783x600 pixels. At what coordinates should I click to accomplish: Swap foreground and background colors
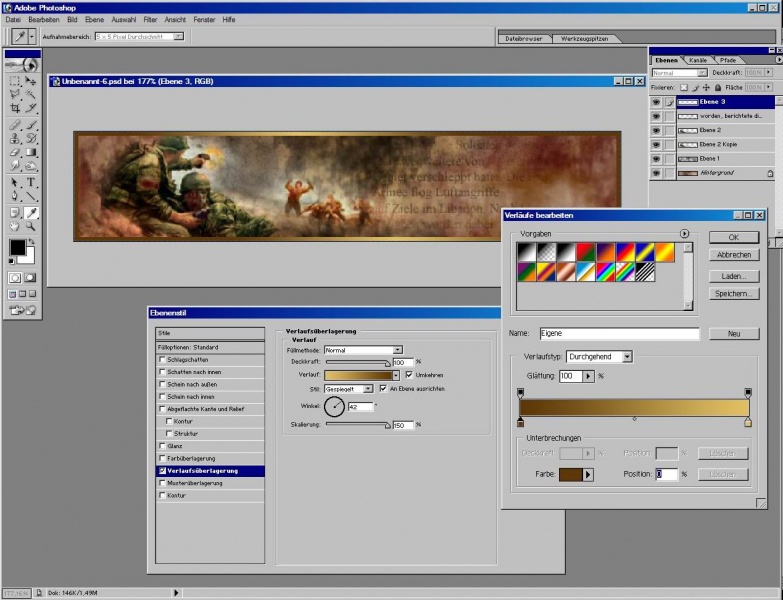[31, 242]
